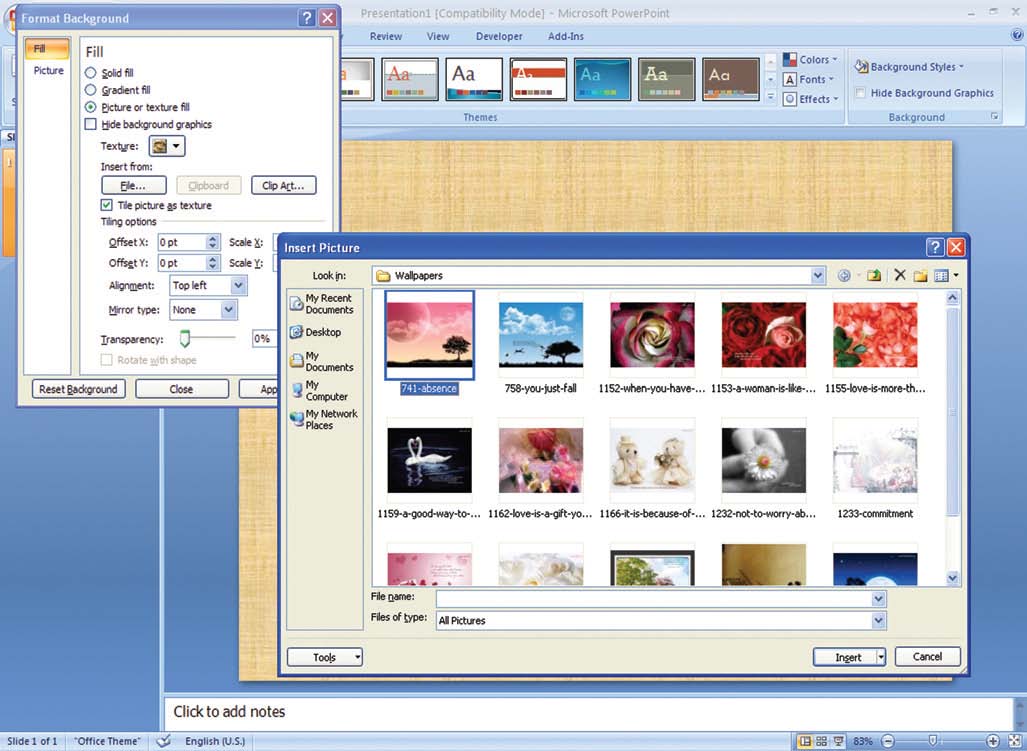
Task: Open the Texture picker dropdown
Action: [x=176, y=146]
